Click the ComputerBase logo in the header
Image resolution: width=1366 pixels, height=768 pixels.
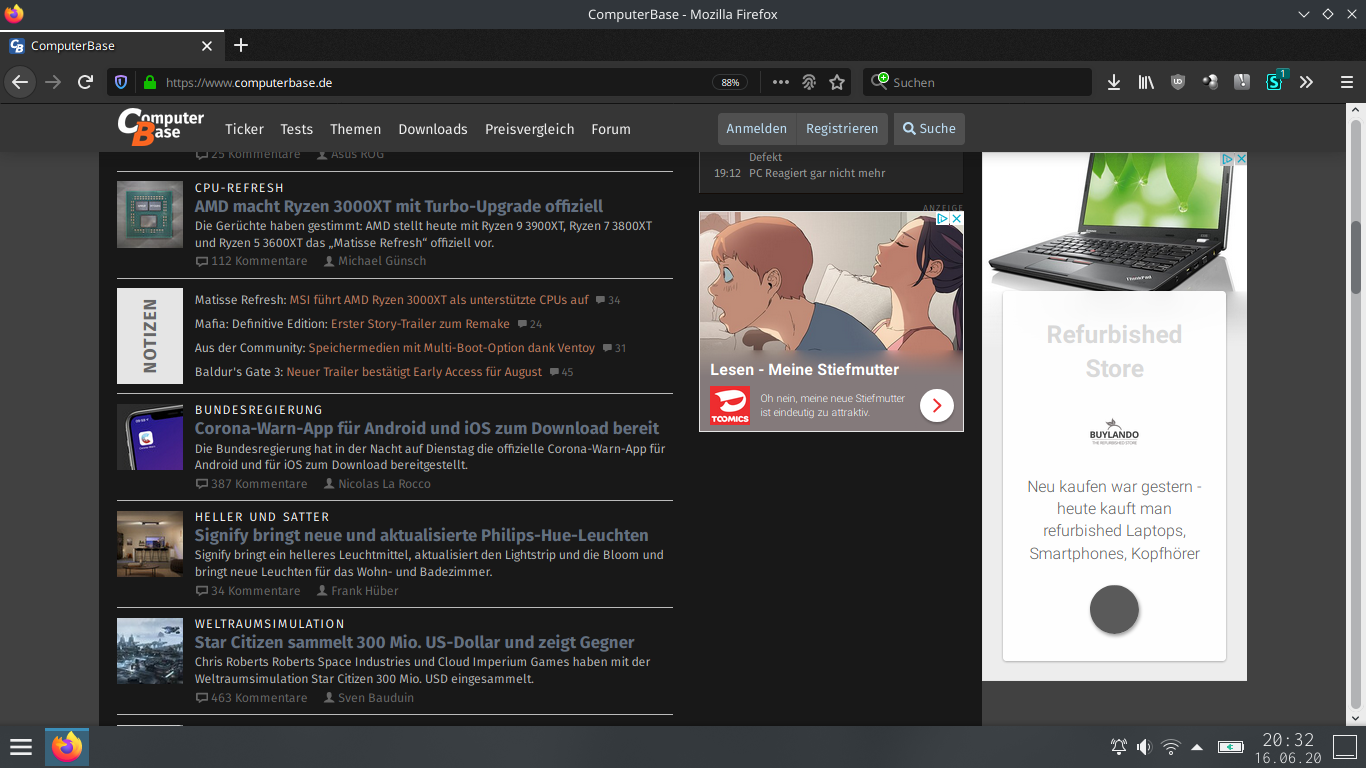[x=160, y=128]
